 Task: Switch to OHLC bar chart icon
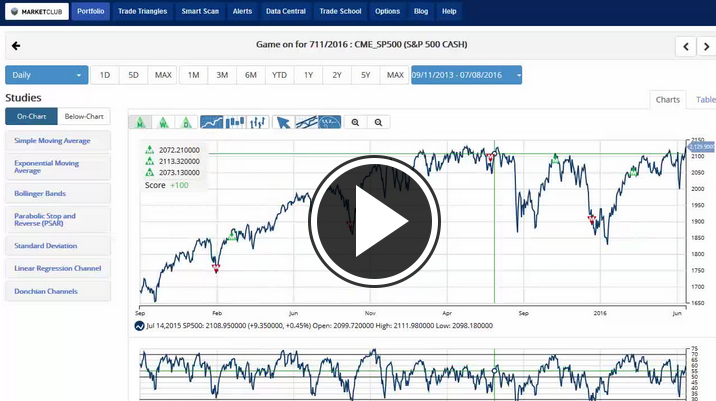click(x=258, y=123)
